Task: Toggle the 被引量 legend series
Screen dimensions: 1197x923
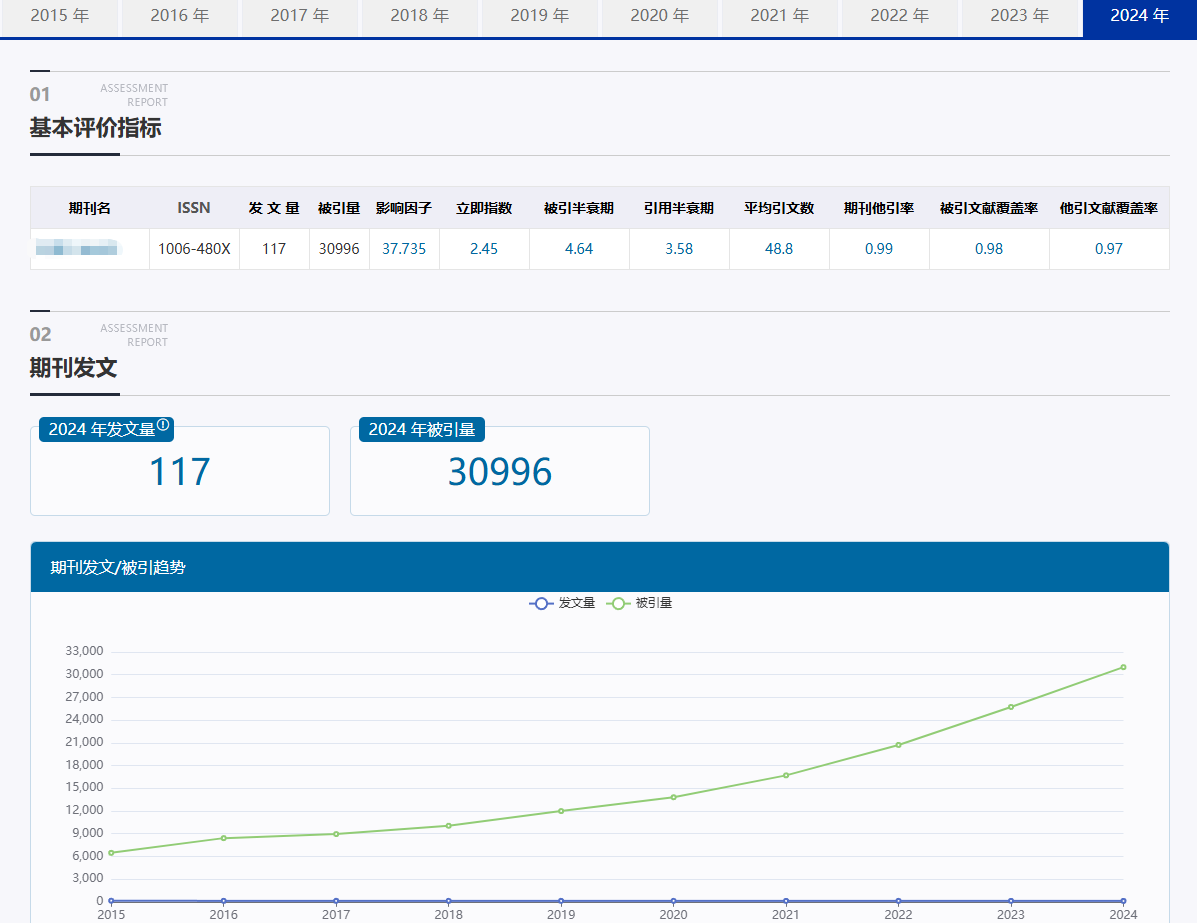Action: point(639,603)
